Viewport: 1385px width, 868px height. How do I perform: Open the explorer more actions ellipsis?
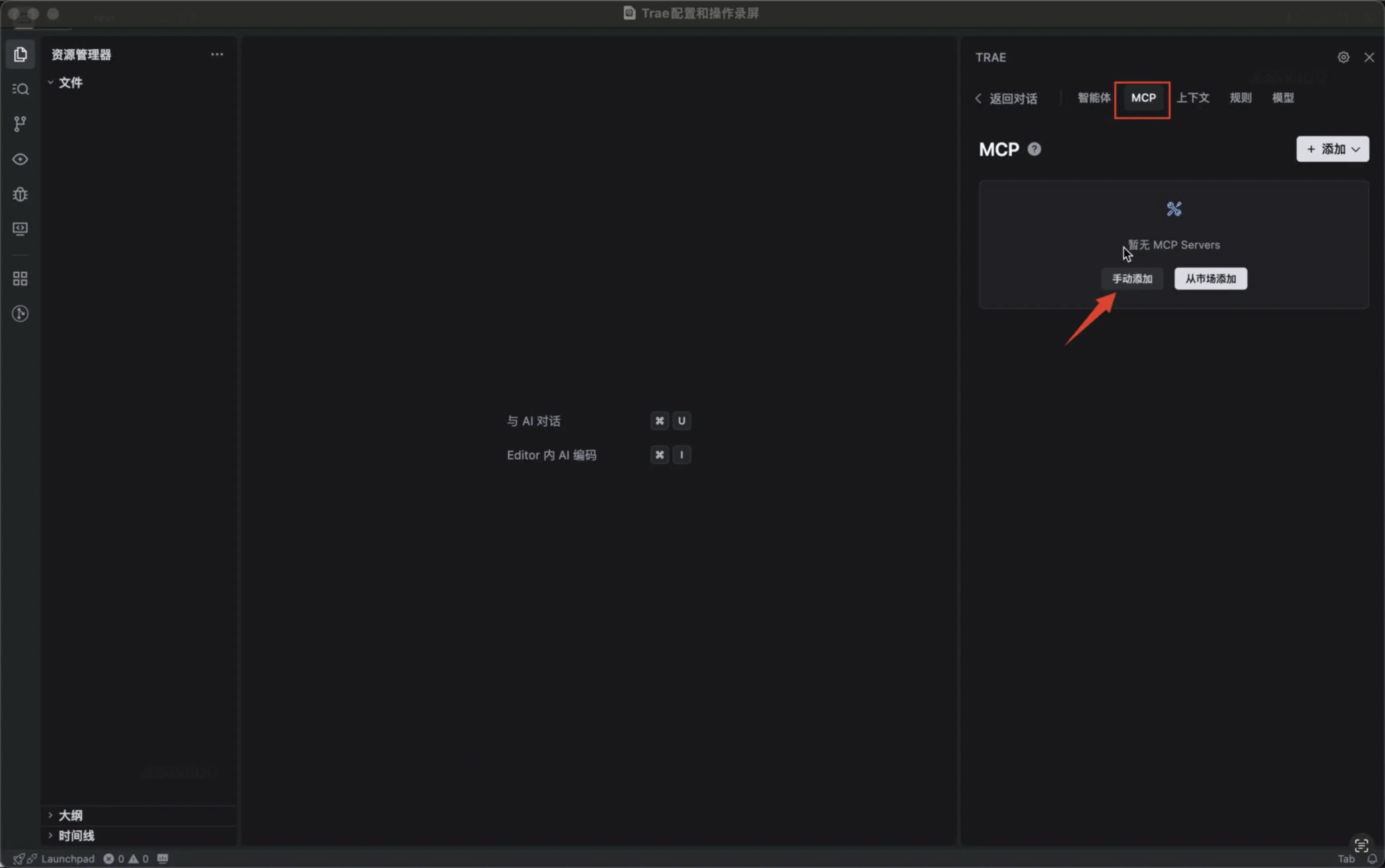pos(217,55)
